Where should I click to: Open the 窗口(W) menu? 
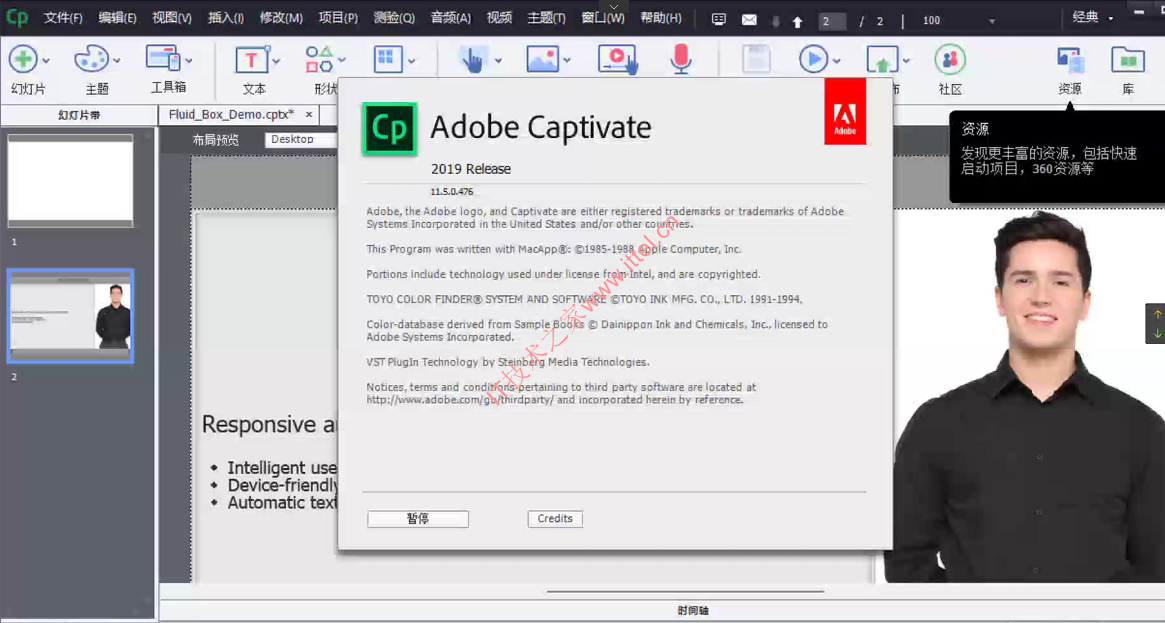(603, 18)
